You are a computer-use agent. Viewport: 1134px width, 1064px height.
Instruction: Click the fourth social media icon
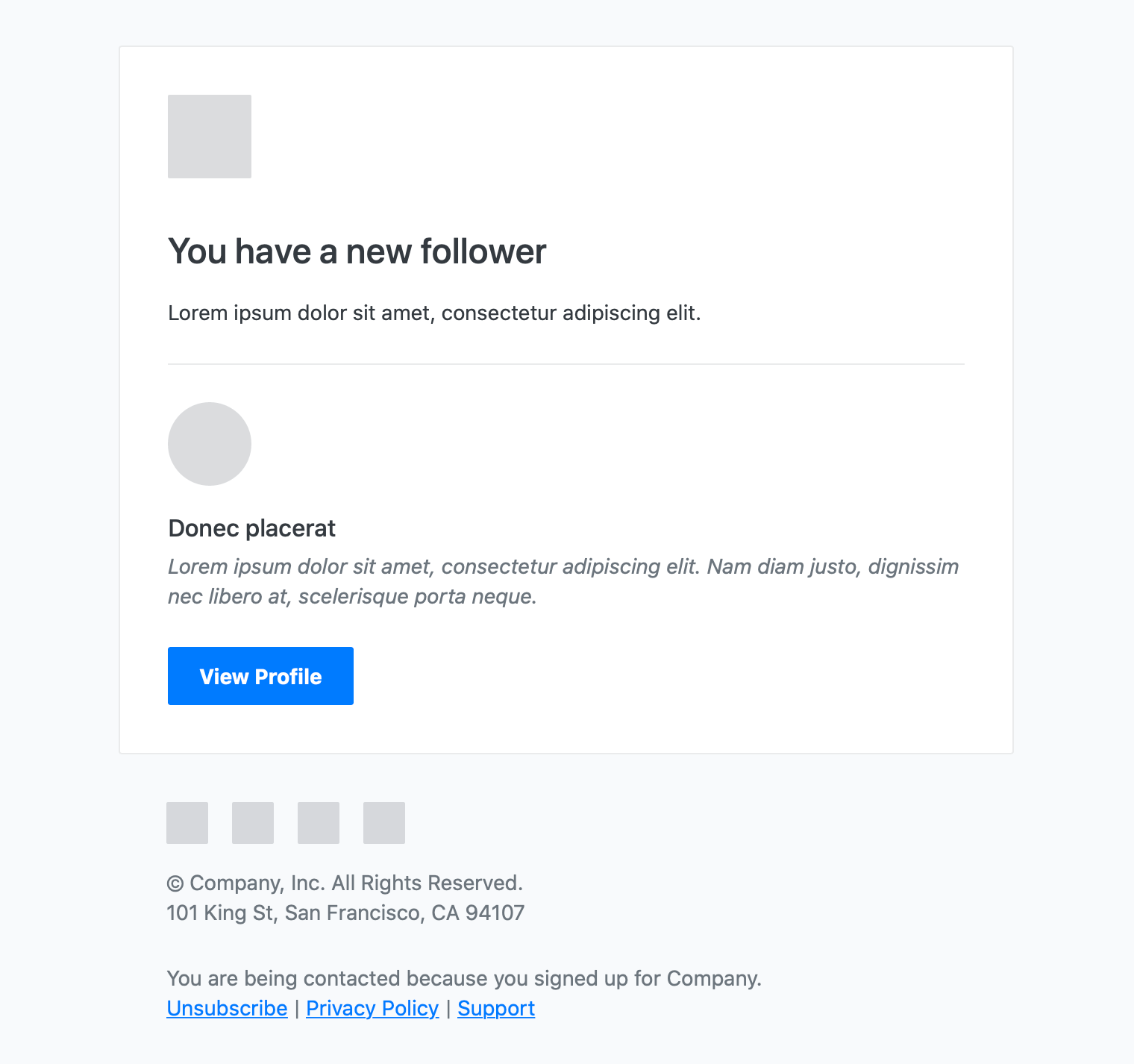point(383,823)
